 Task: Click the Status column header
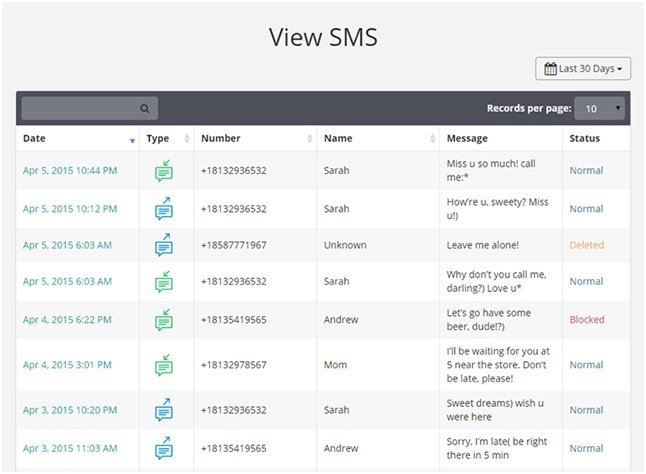click(x=585, y=138)
